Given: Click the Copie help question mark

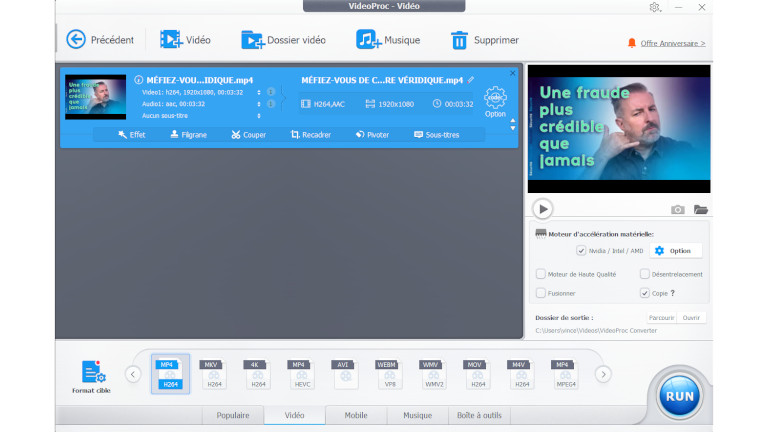Looking at the screenshot, I should click(x=673, y=293).
